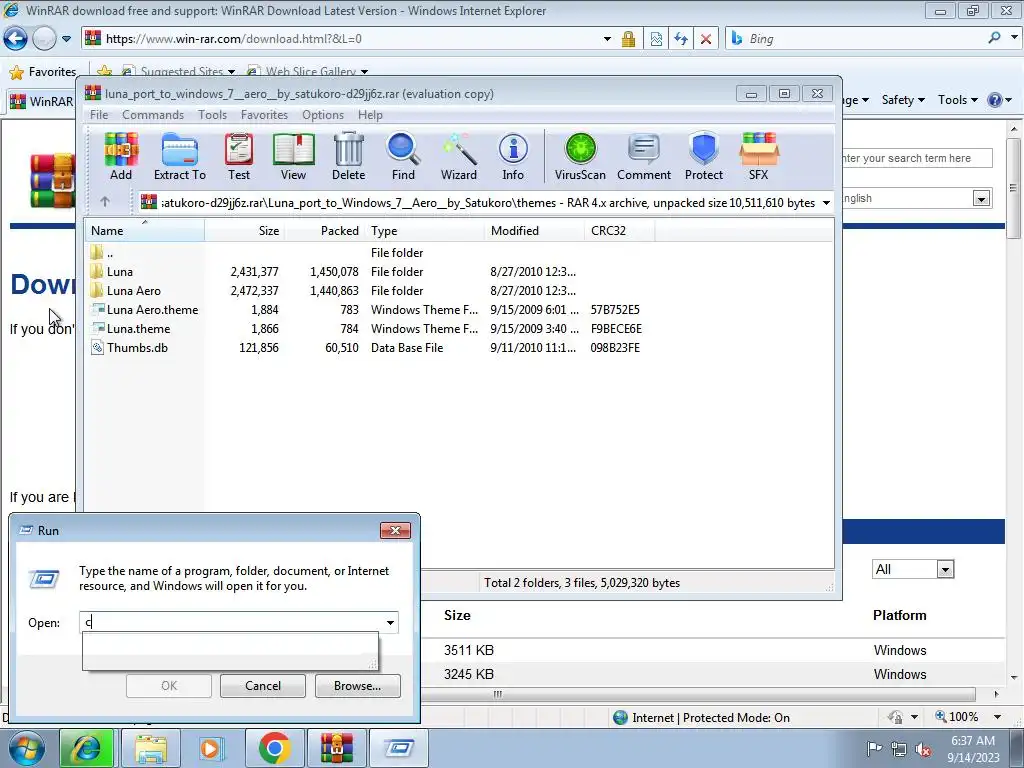
Task: Open WinRAR Commands menu
Action: pos(153,115)
